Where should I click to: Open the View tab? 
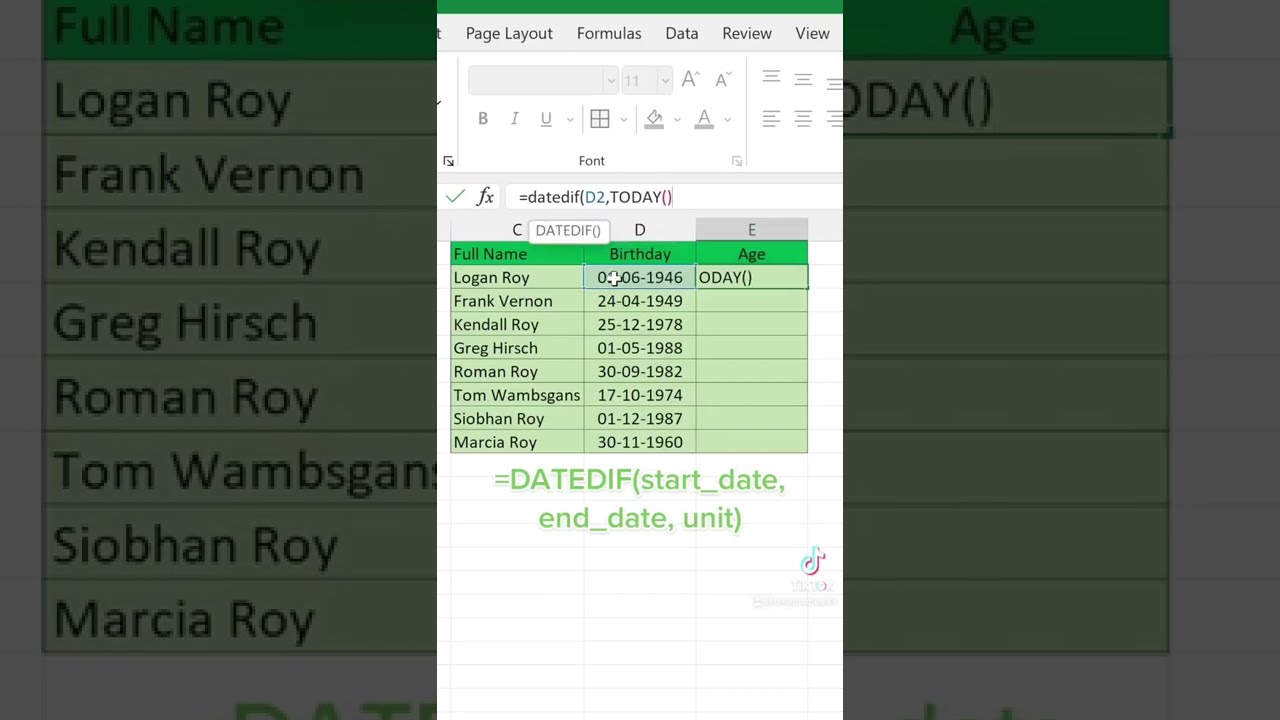pyautogui.click(x=812, y=33)
